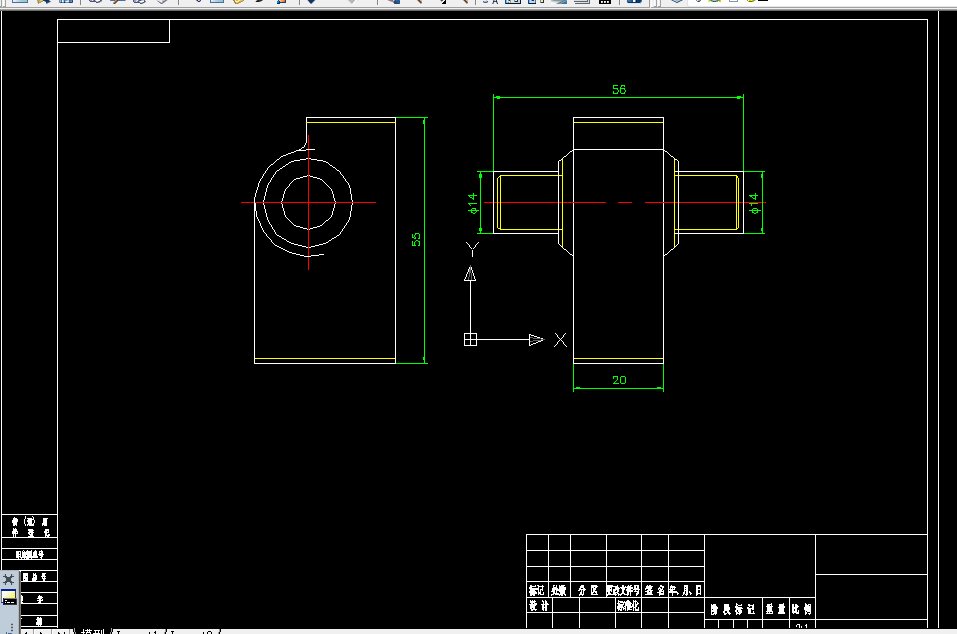The image size is (957, 634).
Task: Select the 56 width dimension text
Action: [619, 90]
